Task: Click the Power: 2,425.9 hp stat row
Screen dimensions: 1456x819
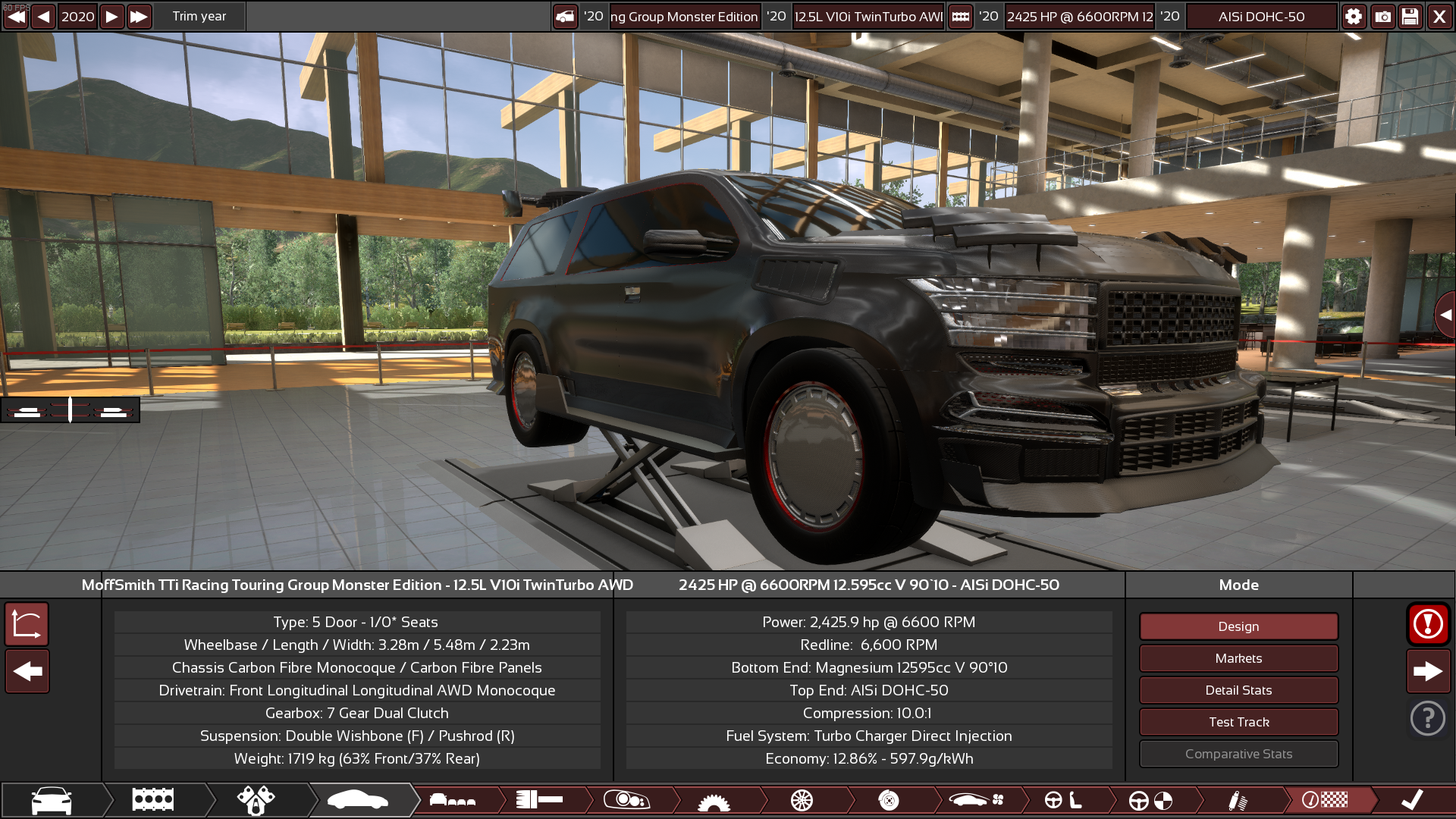Action: tap(869, 622)
